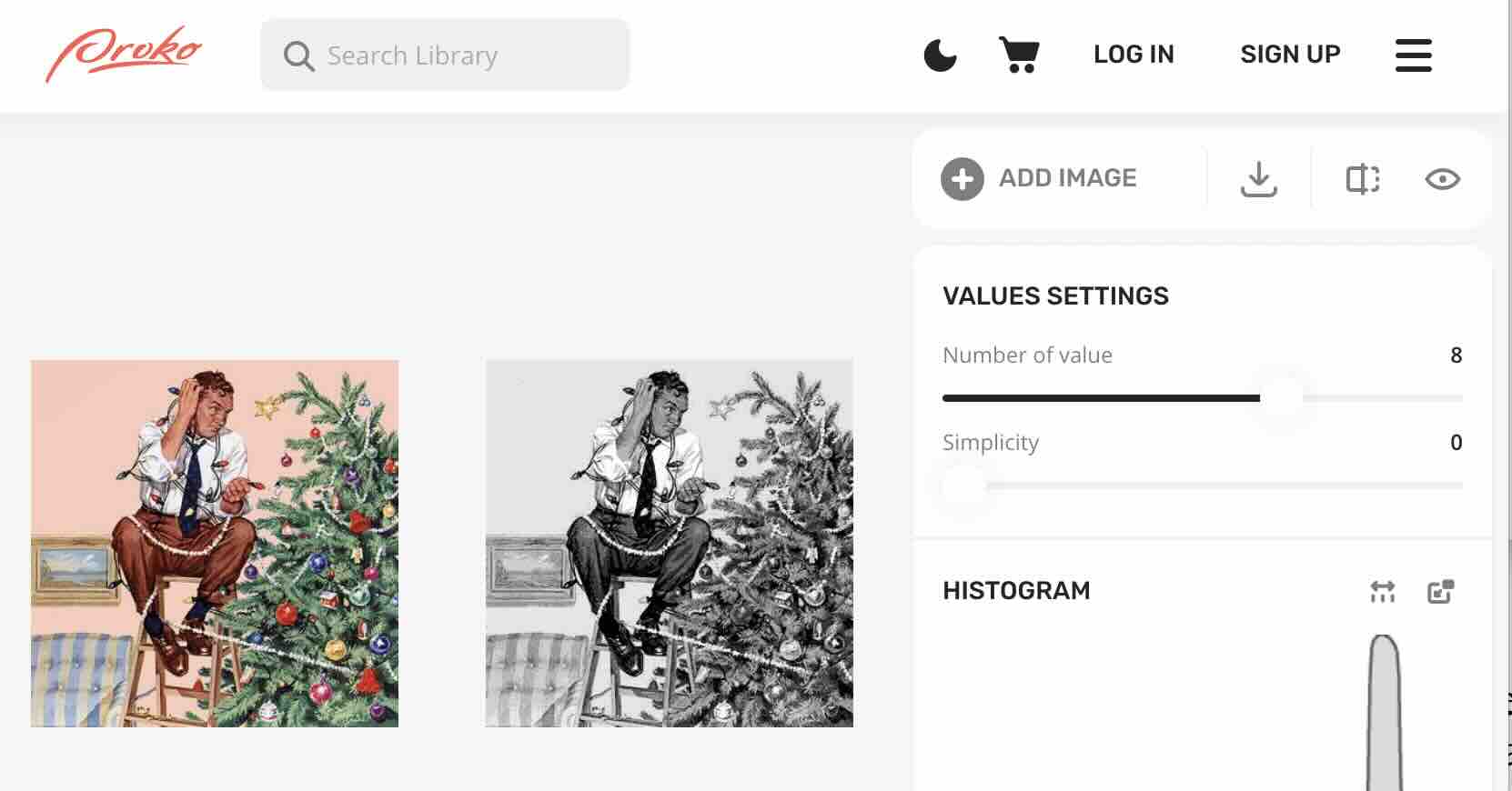The image size is (1512, 791).
Task: Click the magnifying glass search icon
Action: [298, 56]
